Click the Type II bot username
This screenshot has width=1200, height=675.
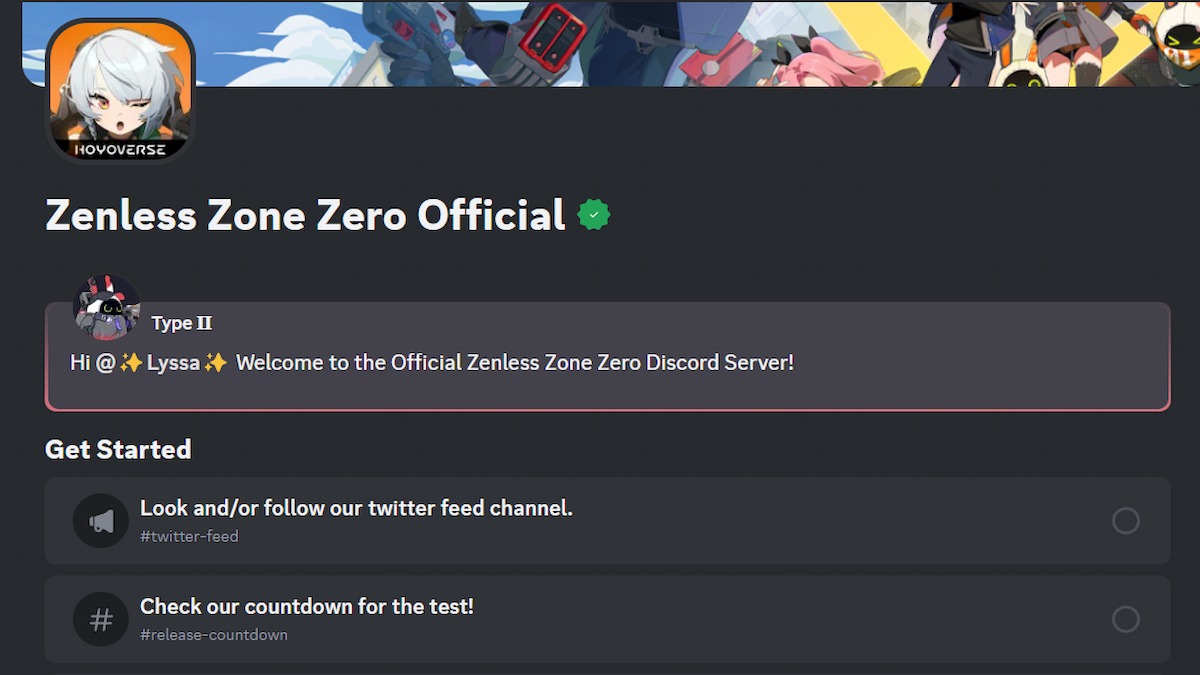pos(182,323)
